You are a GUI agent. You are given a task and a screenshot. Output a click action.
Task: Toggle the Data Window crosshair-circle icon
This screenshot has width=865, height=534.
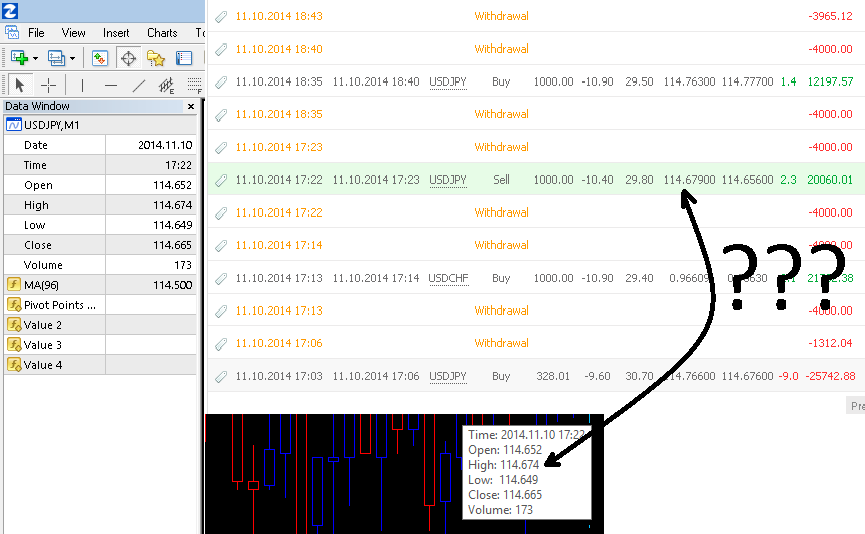(x=128, y=58)
